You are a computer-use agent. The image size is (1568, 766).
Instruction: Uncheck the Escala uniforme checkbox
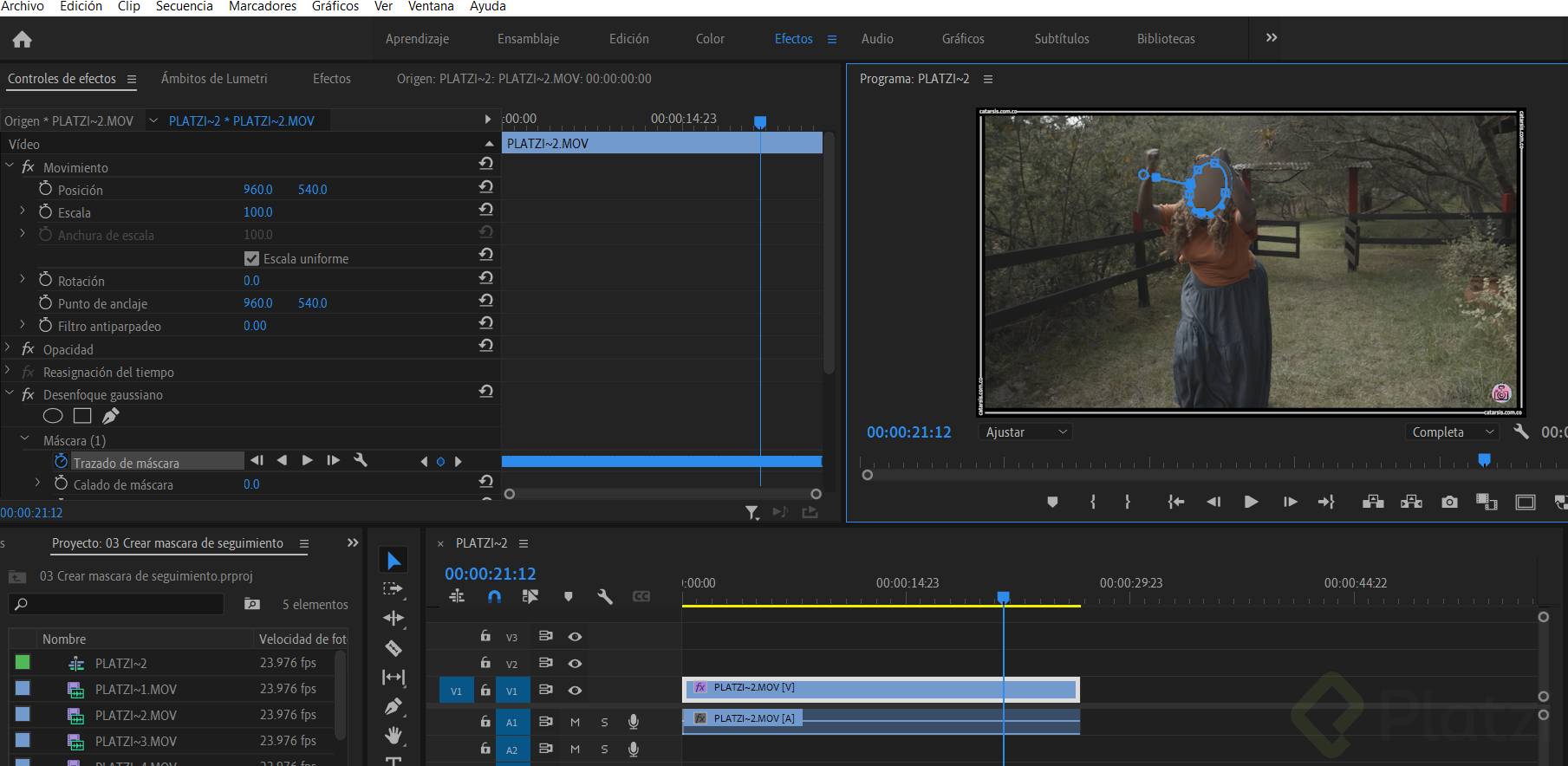[x=252, y=258]
